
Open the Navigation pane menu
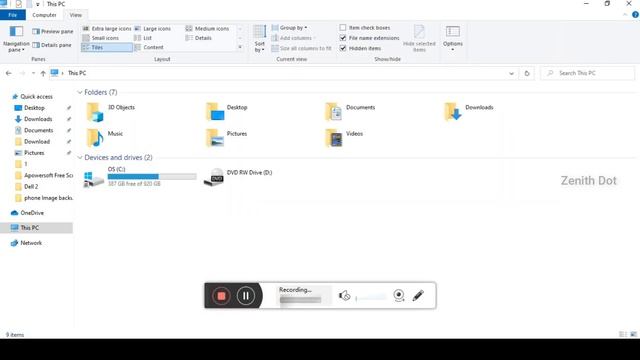pyautogui.click(x=16, y=39)
